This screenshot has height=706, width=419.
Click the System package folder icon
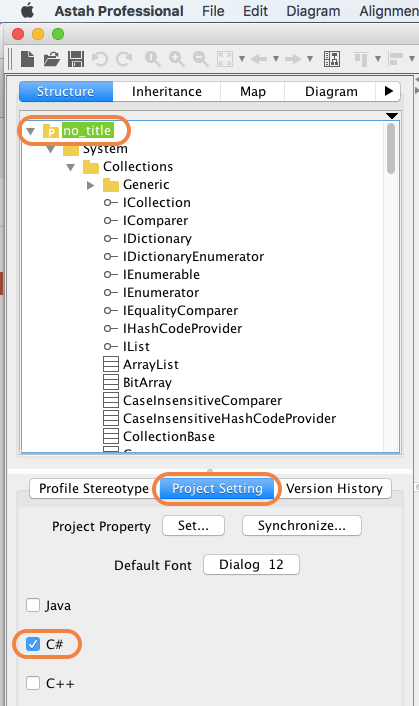click(71, 149)
